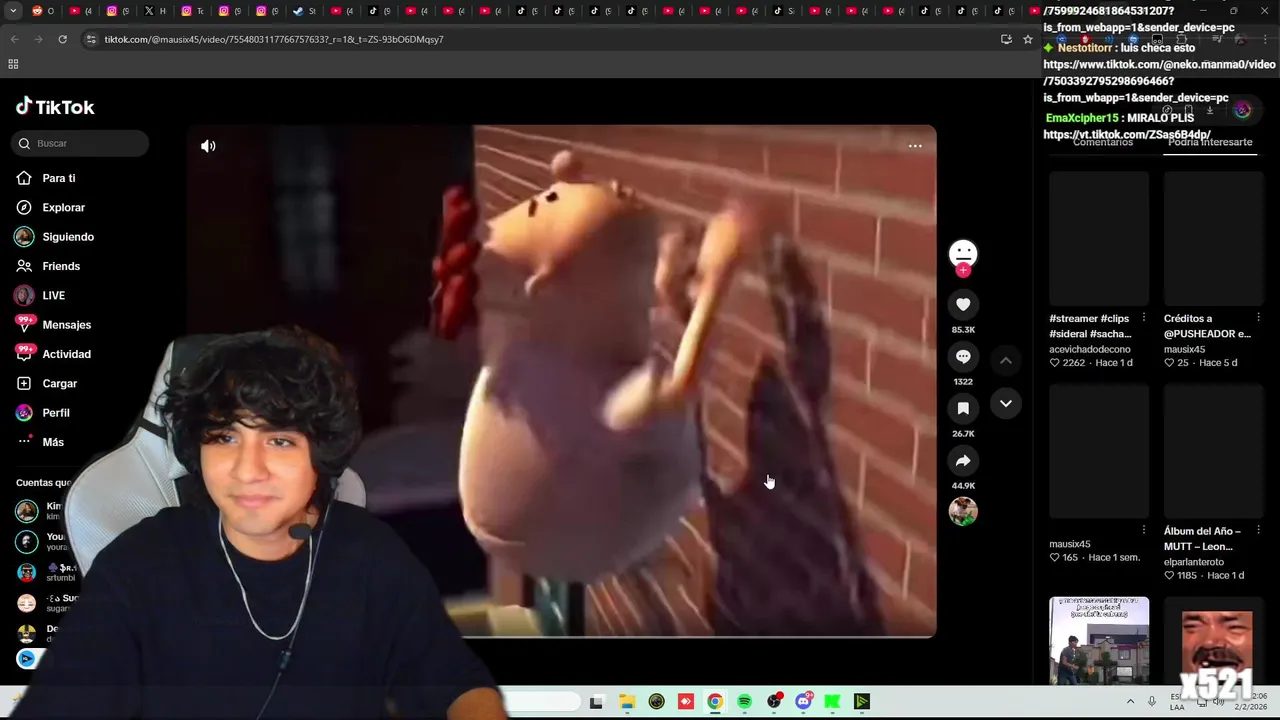Switch to the Reddit browser tab

pyautogui.click(x=43, y=11)
